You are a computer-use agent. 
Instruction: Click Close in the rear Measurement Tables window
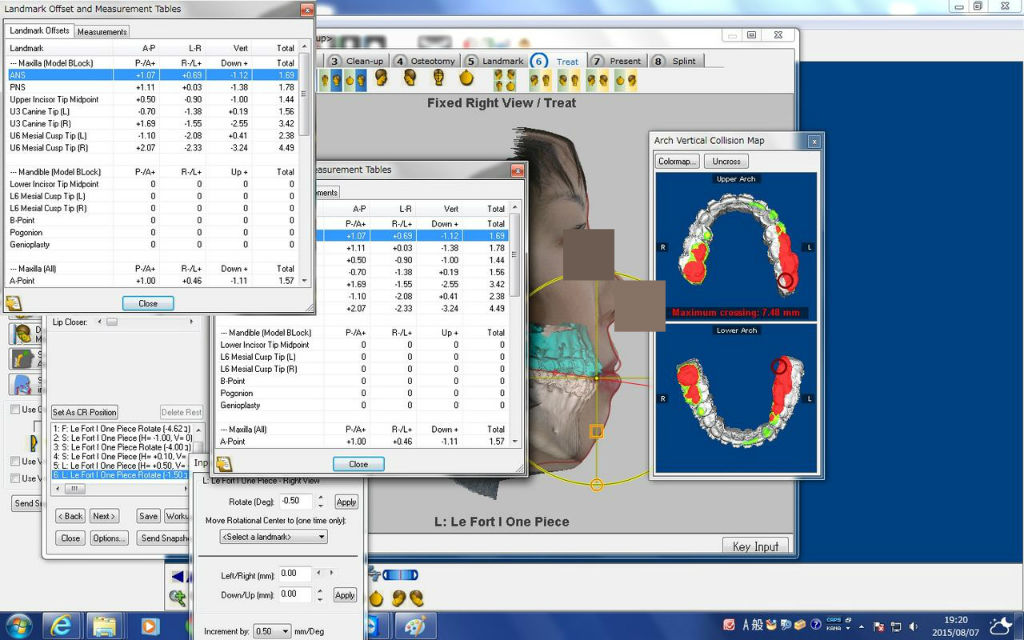click(x=358, y=464)
